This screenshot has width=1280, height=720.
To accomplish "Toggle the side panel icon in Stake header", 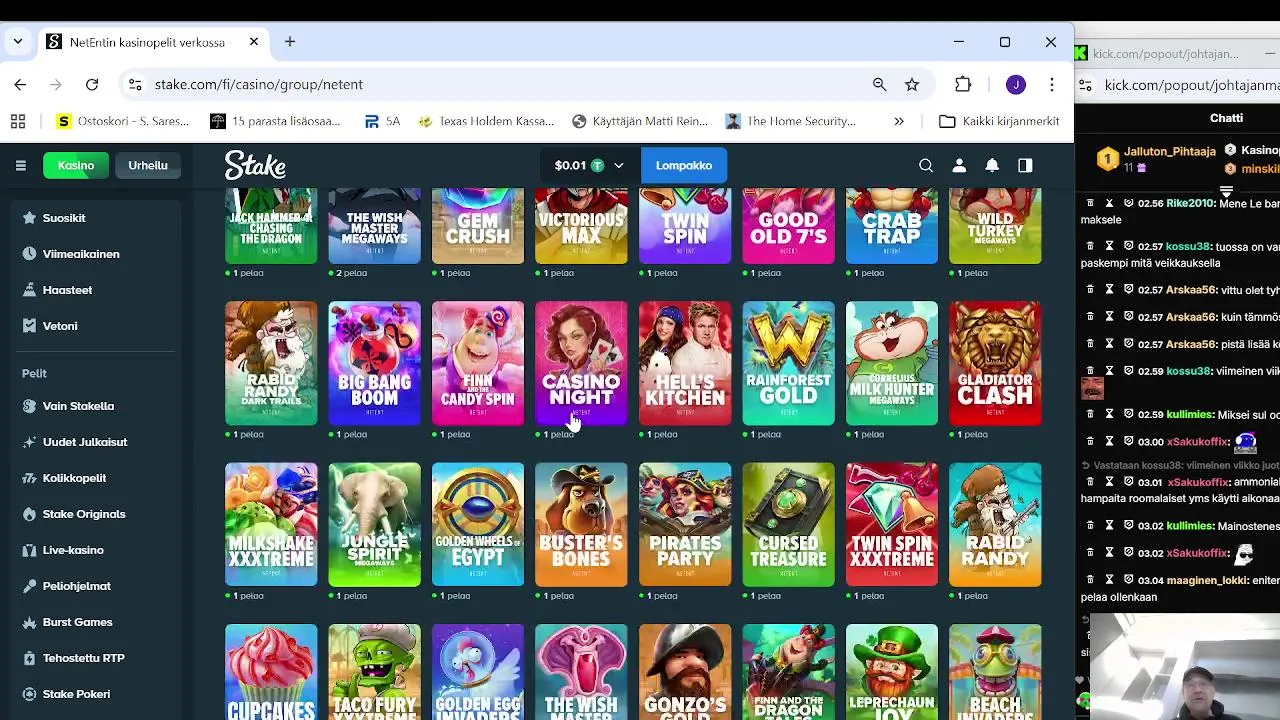I will click(x=1025, y=165).
